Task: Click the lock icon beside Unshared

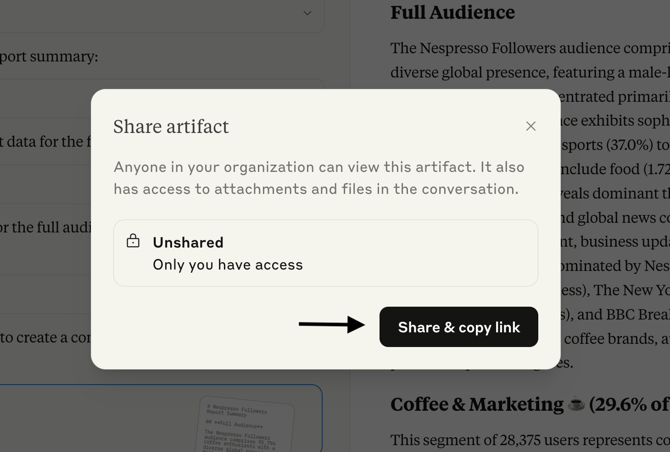Action: coord(133,241)
